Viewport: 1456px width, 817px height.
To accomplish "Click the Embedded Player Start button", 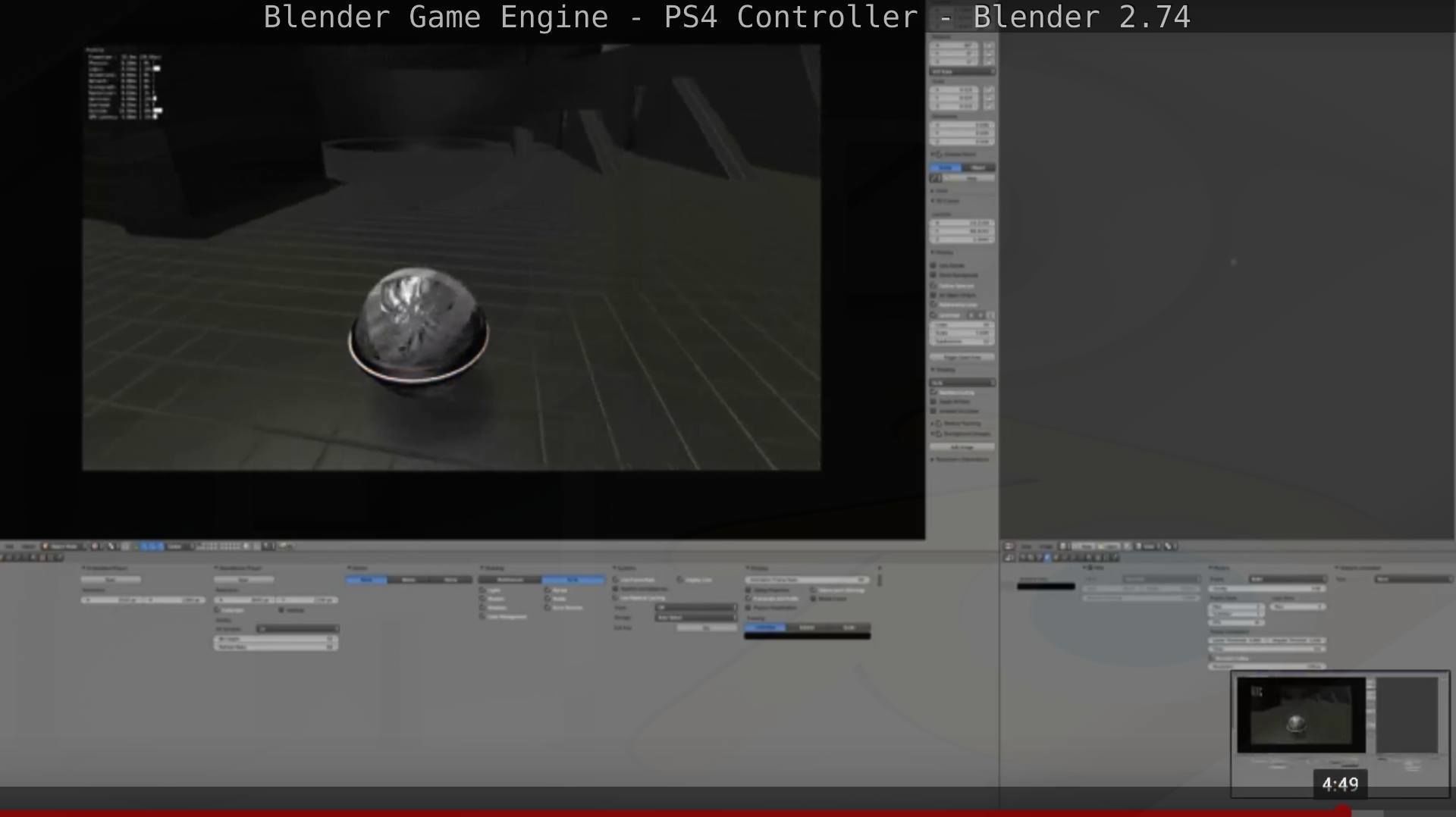I will click(111, 579).
